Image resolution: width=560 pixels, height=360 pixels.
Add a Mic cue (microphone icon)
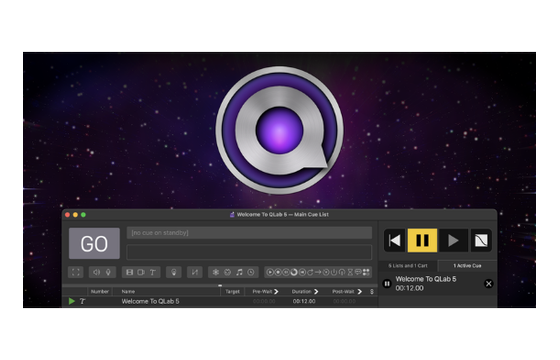coord(108,272)
